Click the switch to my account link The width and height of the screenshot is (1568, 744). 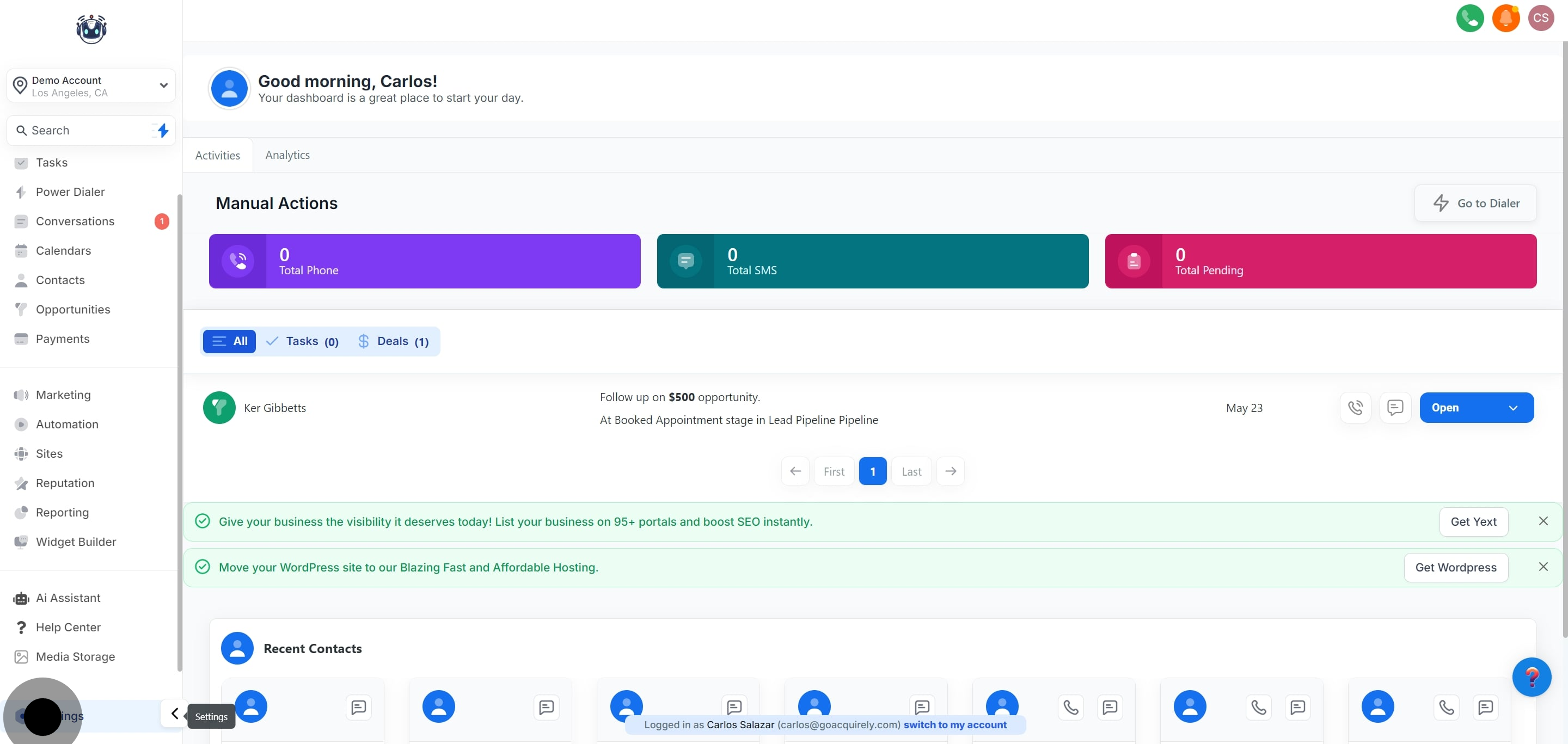954,724
